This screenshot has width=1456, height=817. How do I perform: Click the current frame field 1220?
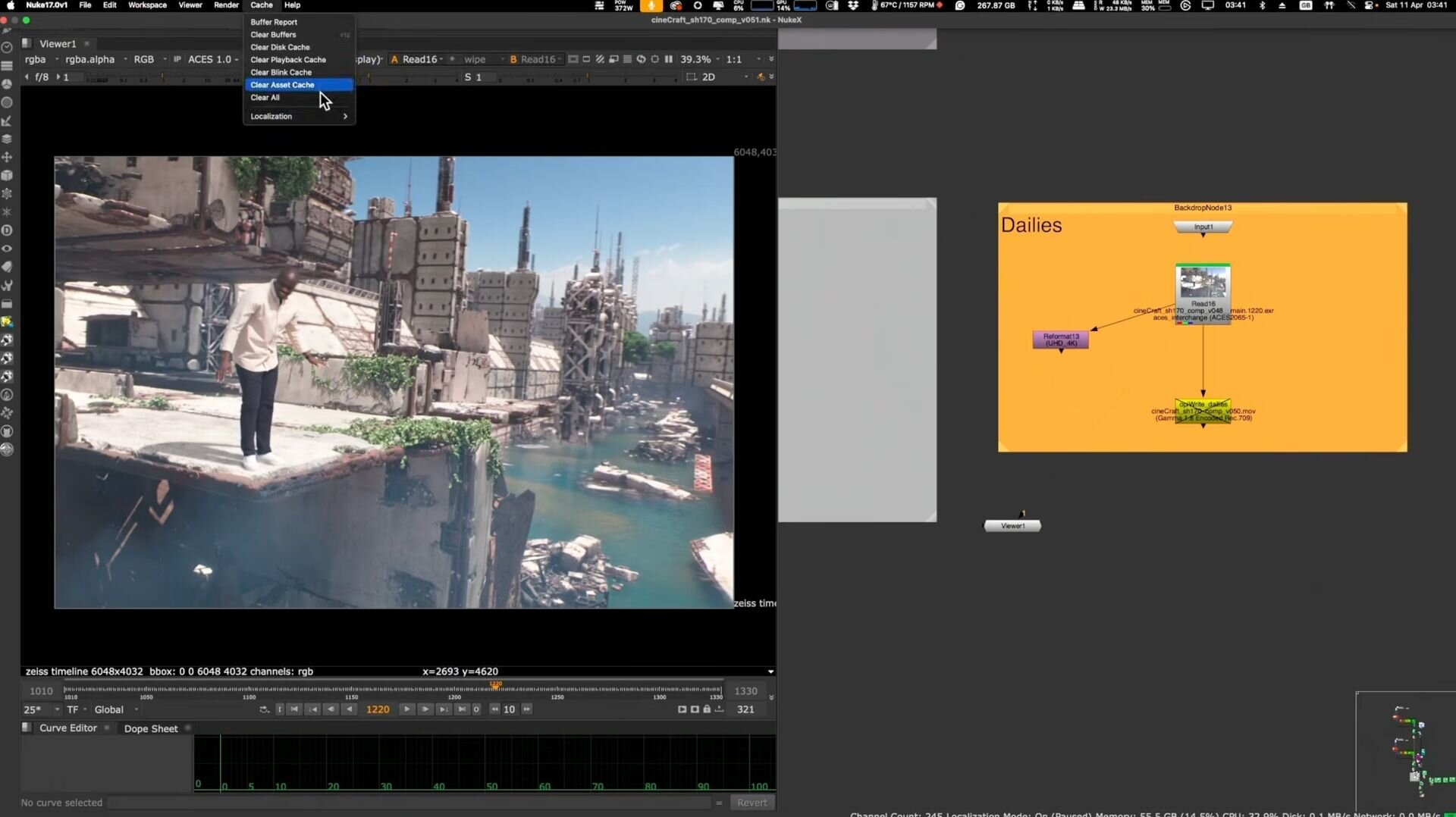pyautogui.click(x=378, y=709)
